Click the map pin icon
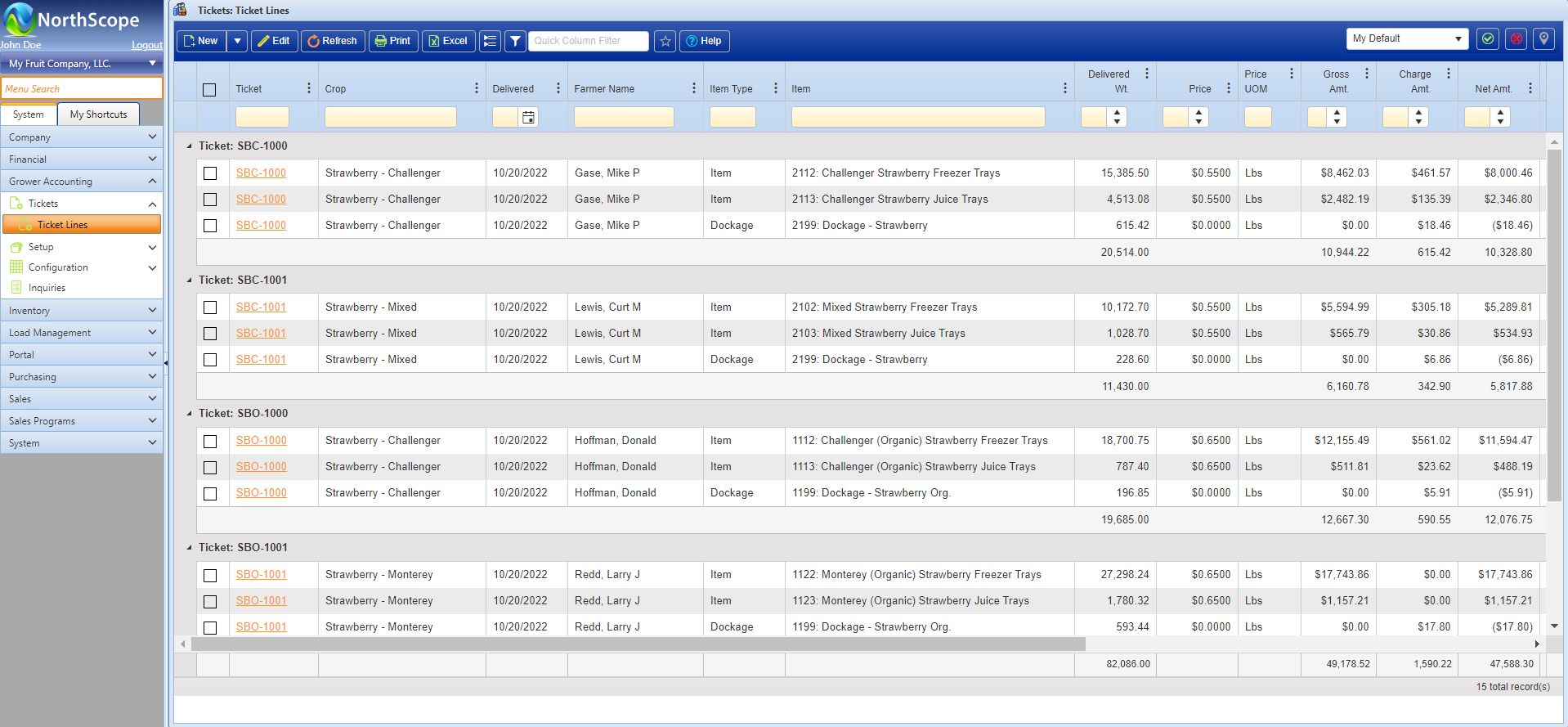The width and height of the screenshot is (1568, 727). click(1543, 38)
